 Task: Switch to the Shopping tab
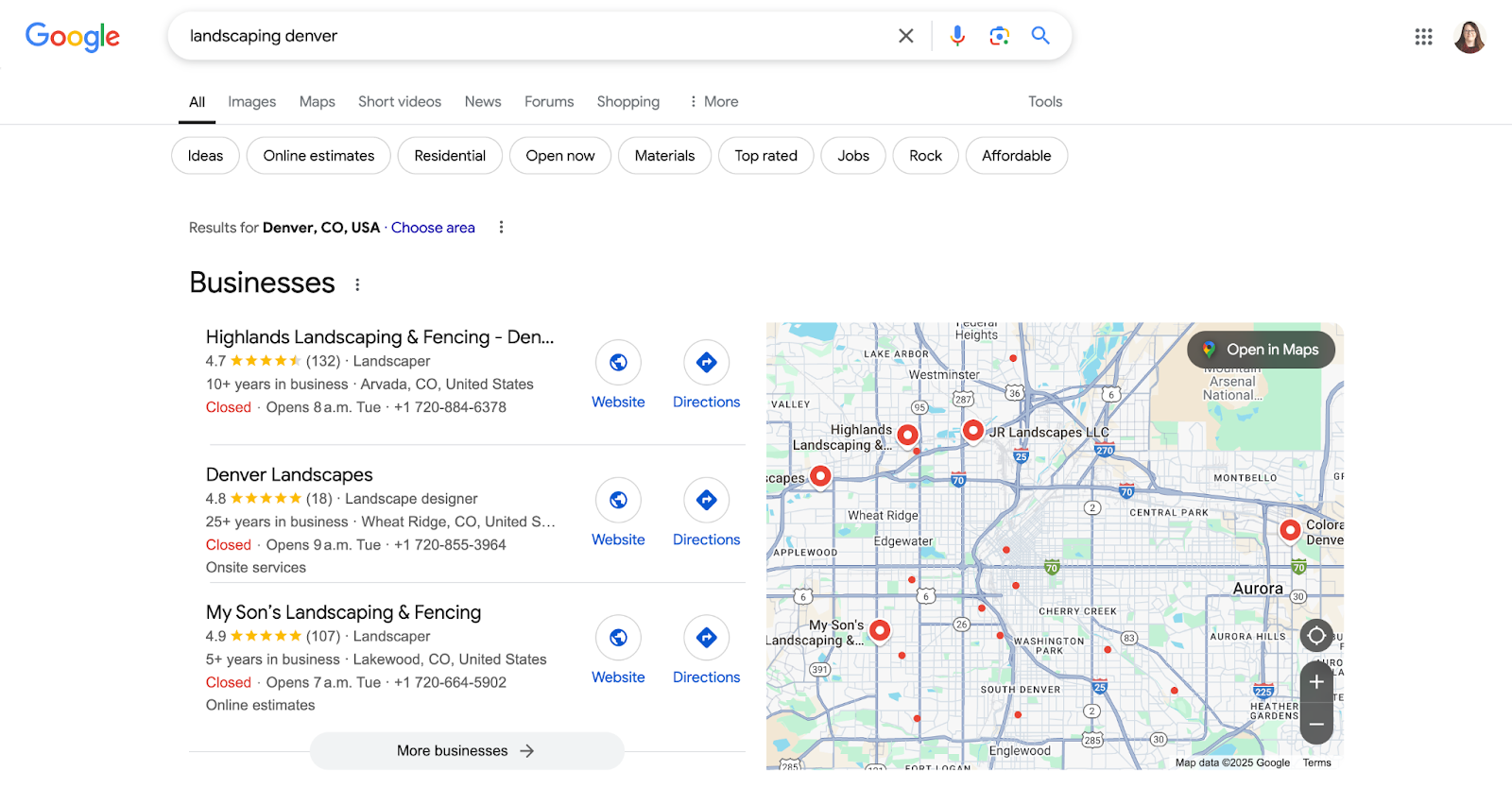pos(628,101)
